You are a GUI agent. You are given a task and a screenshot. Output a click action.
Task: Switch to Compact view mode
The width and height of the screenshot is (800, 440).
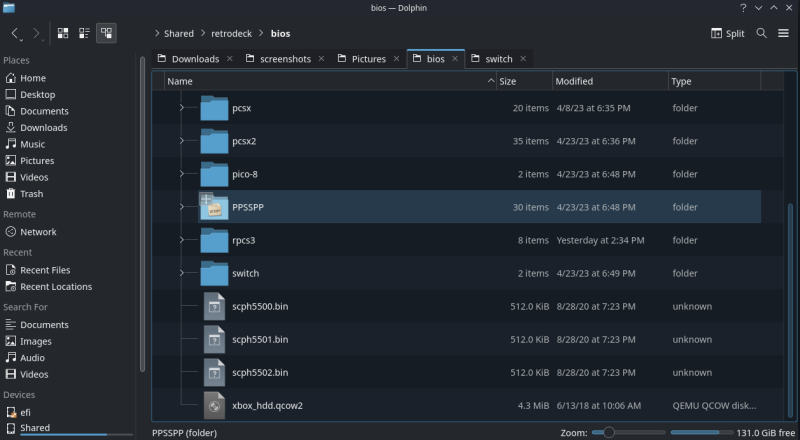click(84, 33)
